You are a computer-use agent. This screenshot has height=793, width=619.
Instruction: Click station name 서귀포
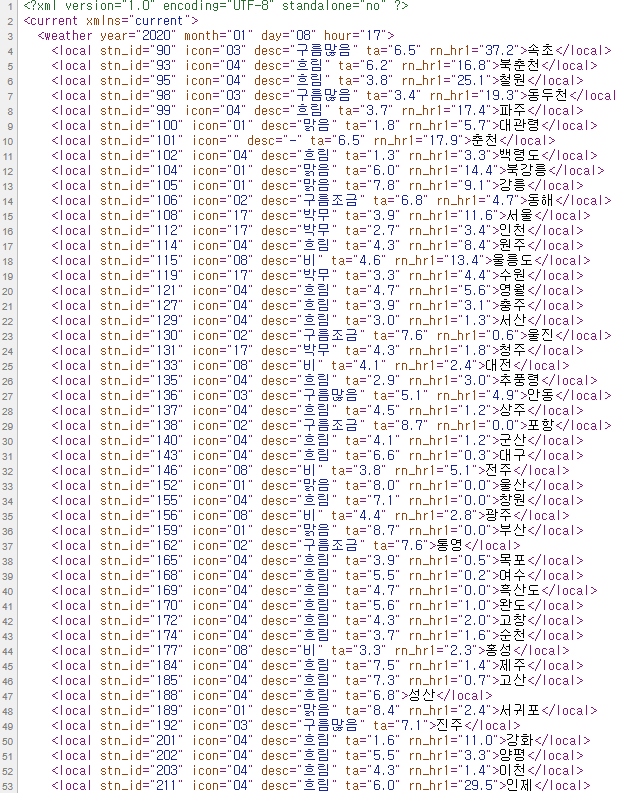[520, 711]
